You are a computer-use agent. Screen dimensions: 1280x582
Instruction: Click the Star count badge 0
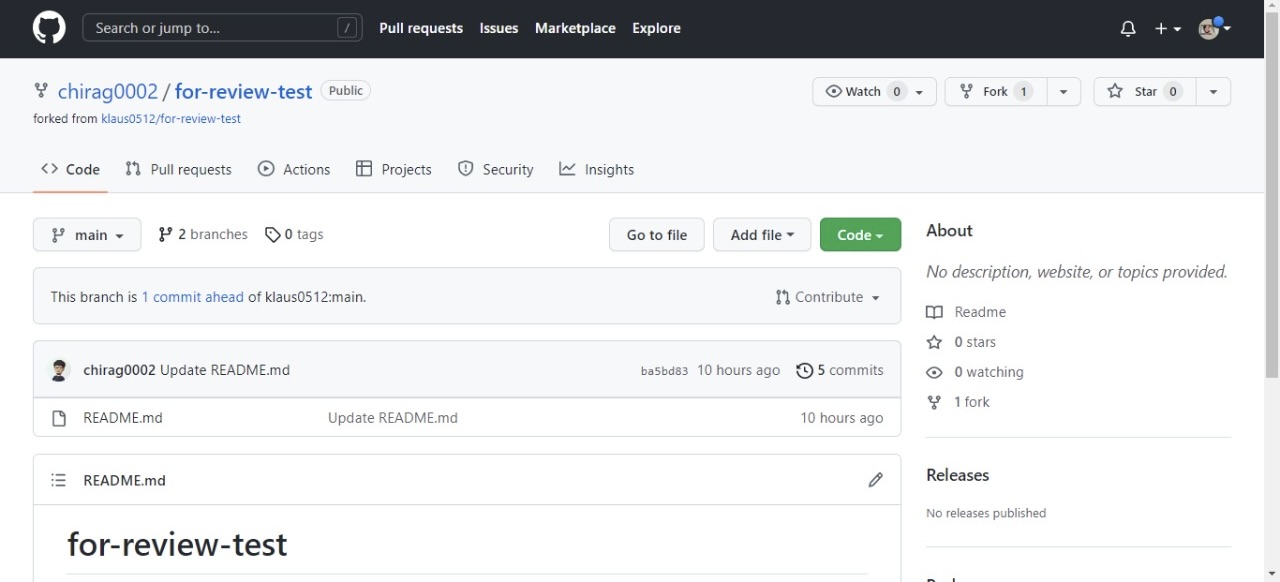click(x=1173, y=91)
